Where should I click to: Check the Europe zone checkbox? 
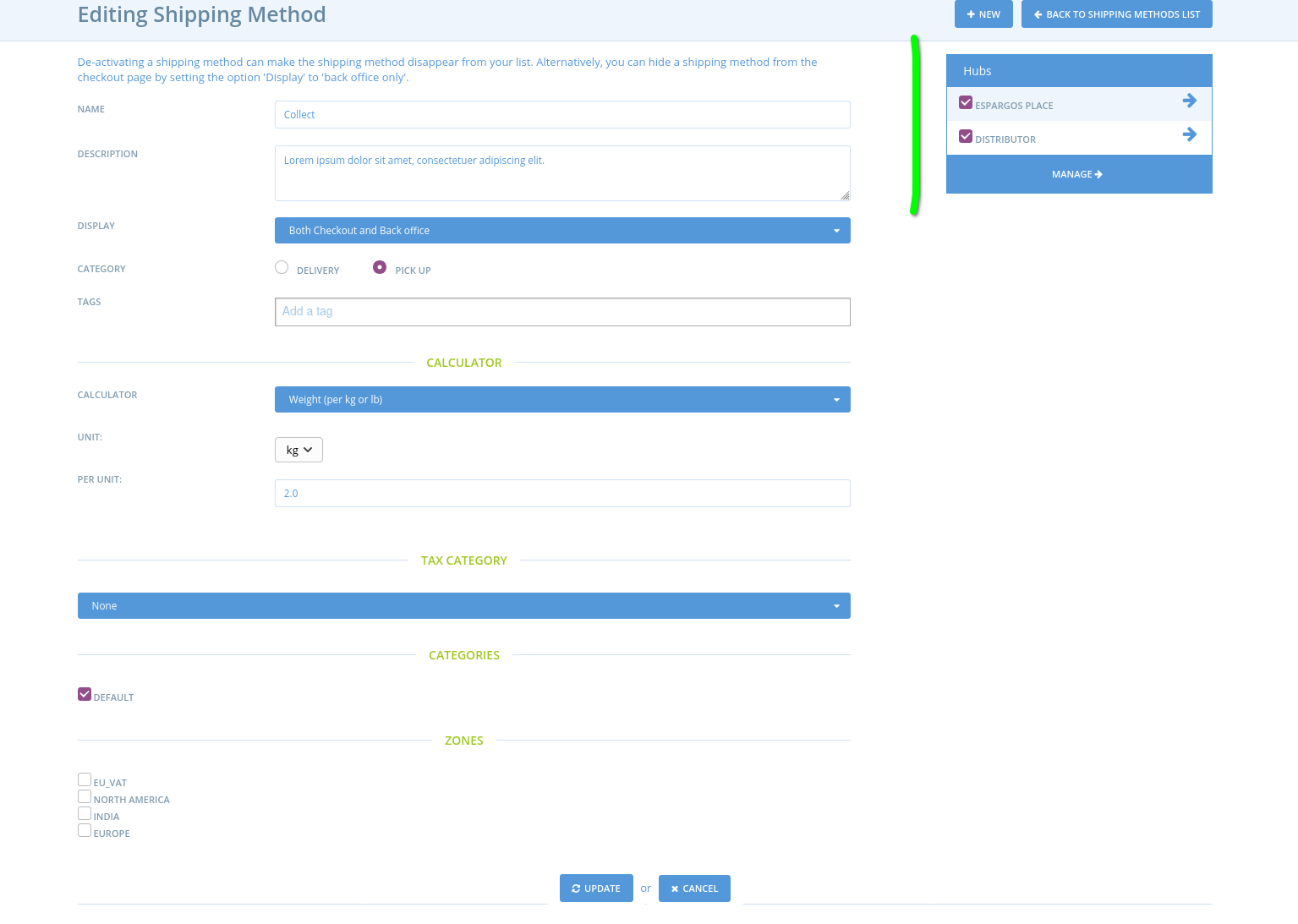(85, 830)
